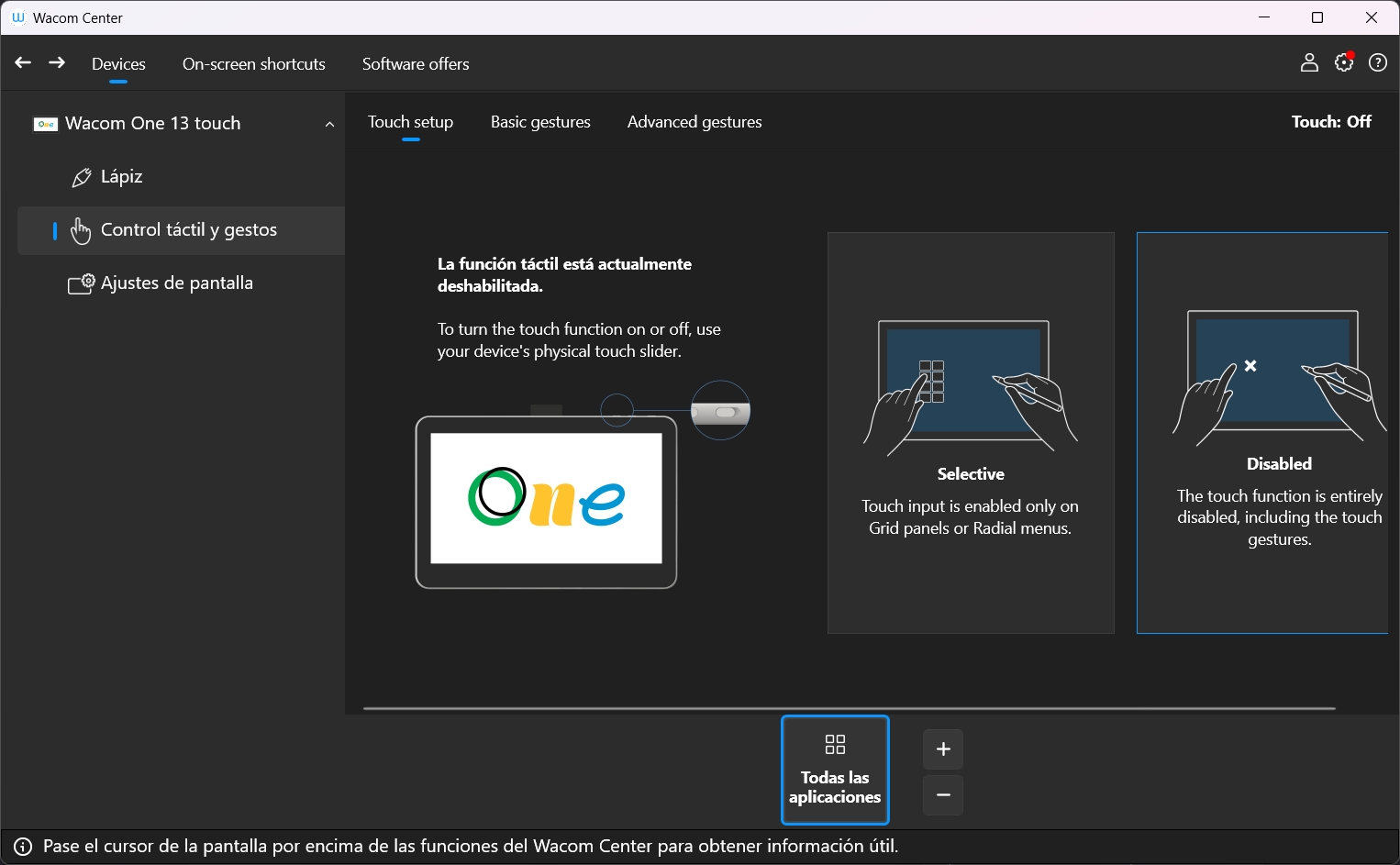Select Todas las aplicaciones tile
Image resolution: width=1400 pixels, height=865 pixels.
click(x=835, y=771)
